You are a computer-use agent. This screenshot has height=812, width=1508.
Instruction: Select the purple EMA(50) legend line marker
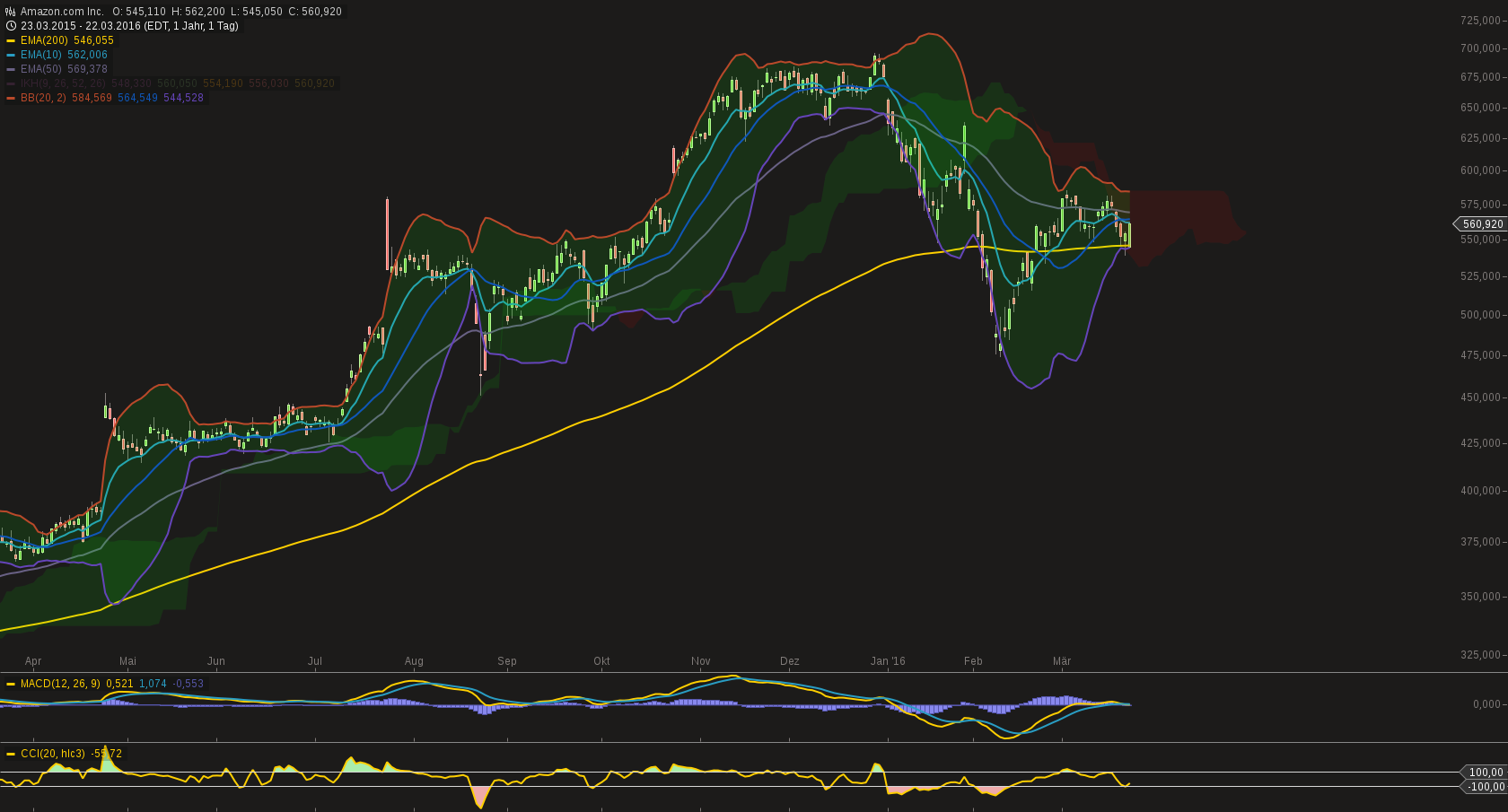pyautogui.click(x=10, y=69)
